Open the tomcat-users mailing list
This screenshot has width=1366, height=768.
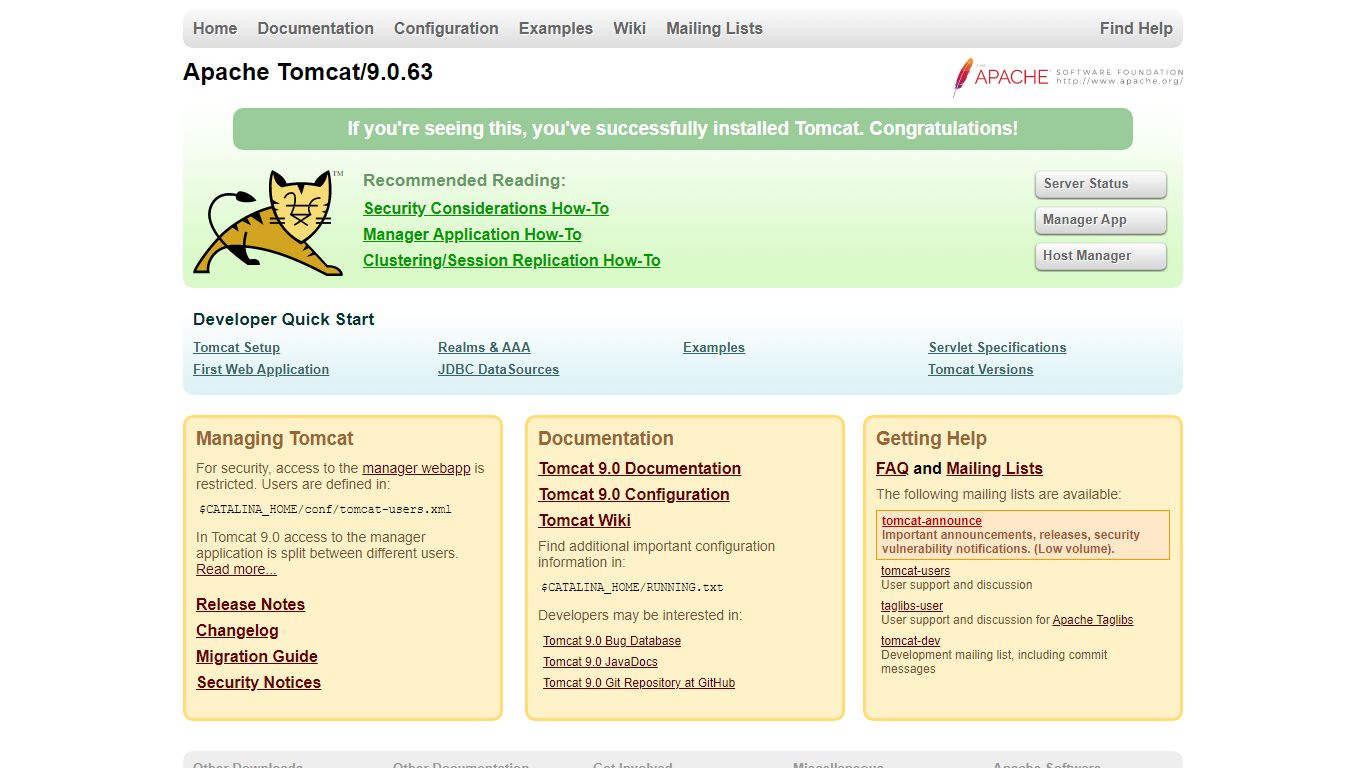pos(916,571)
